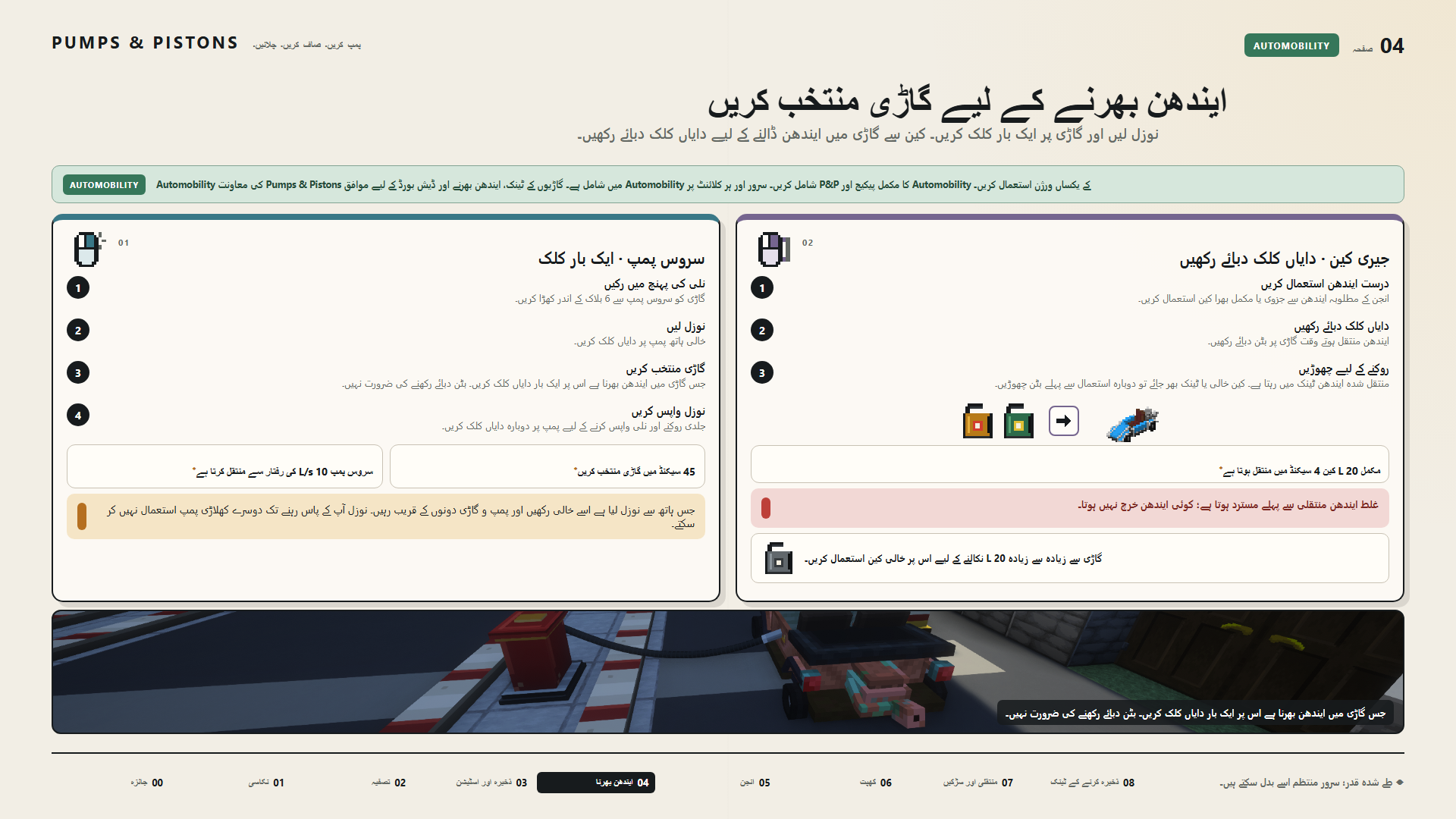Click the footer note طے شدہ قدر

[x=1311, y=783]
